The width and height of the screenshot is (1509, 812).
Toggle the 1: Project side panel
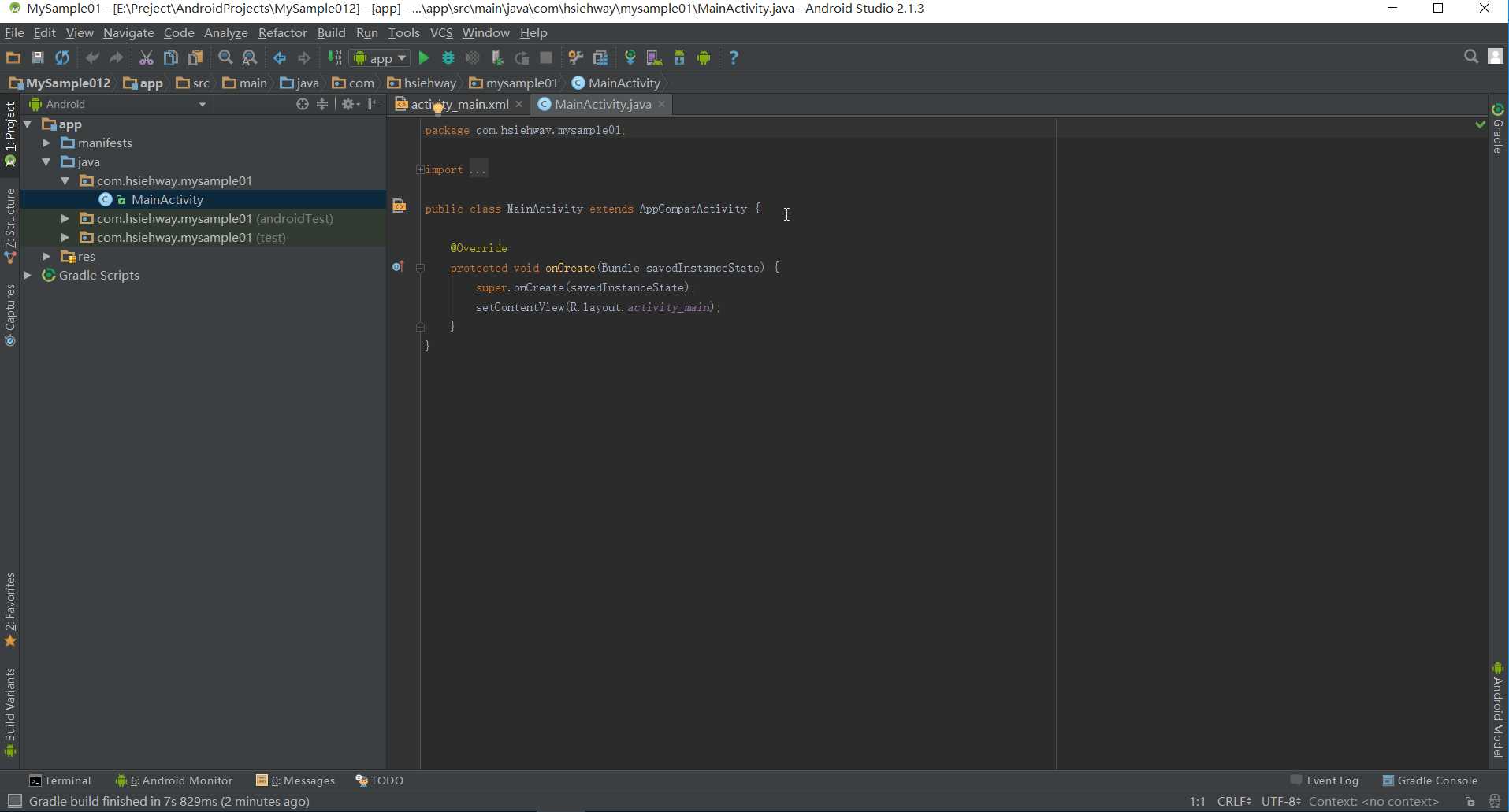[x=10, y=134]
